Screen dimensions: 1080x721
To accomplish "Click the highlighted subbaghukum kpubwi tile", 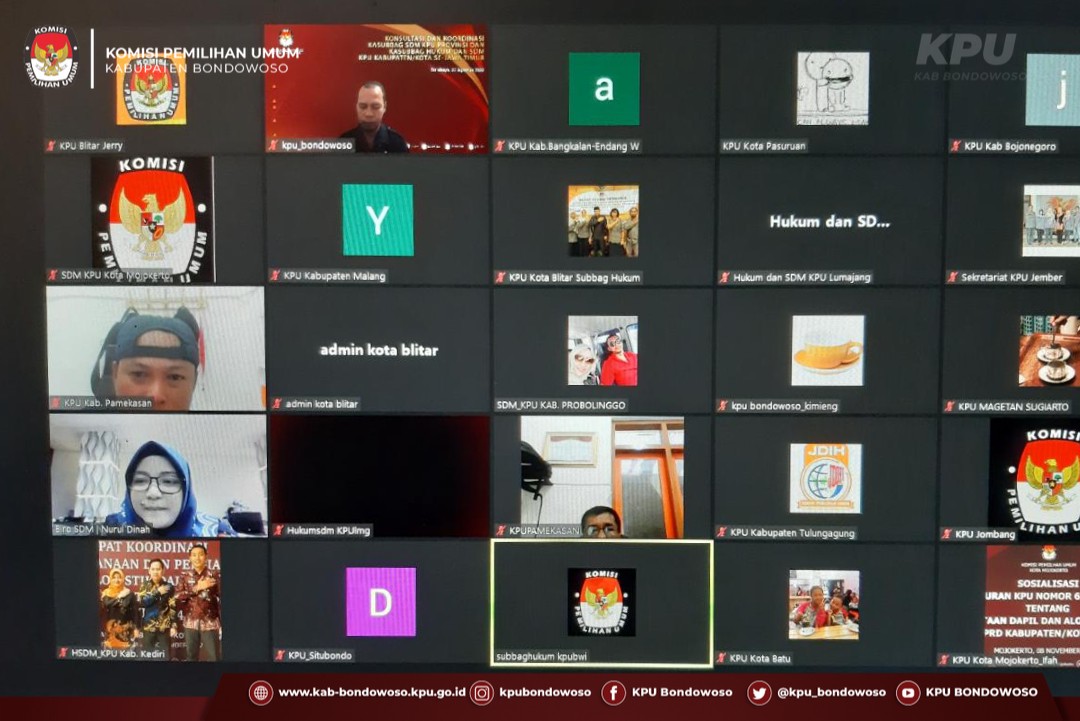I will (x=601, y=602).
